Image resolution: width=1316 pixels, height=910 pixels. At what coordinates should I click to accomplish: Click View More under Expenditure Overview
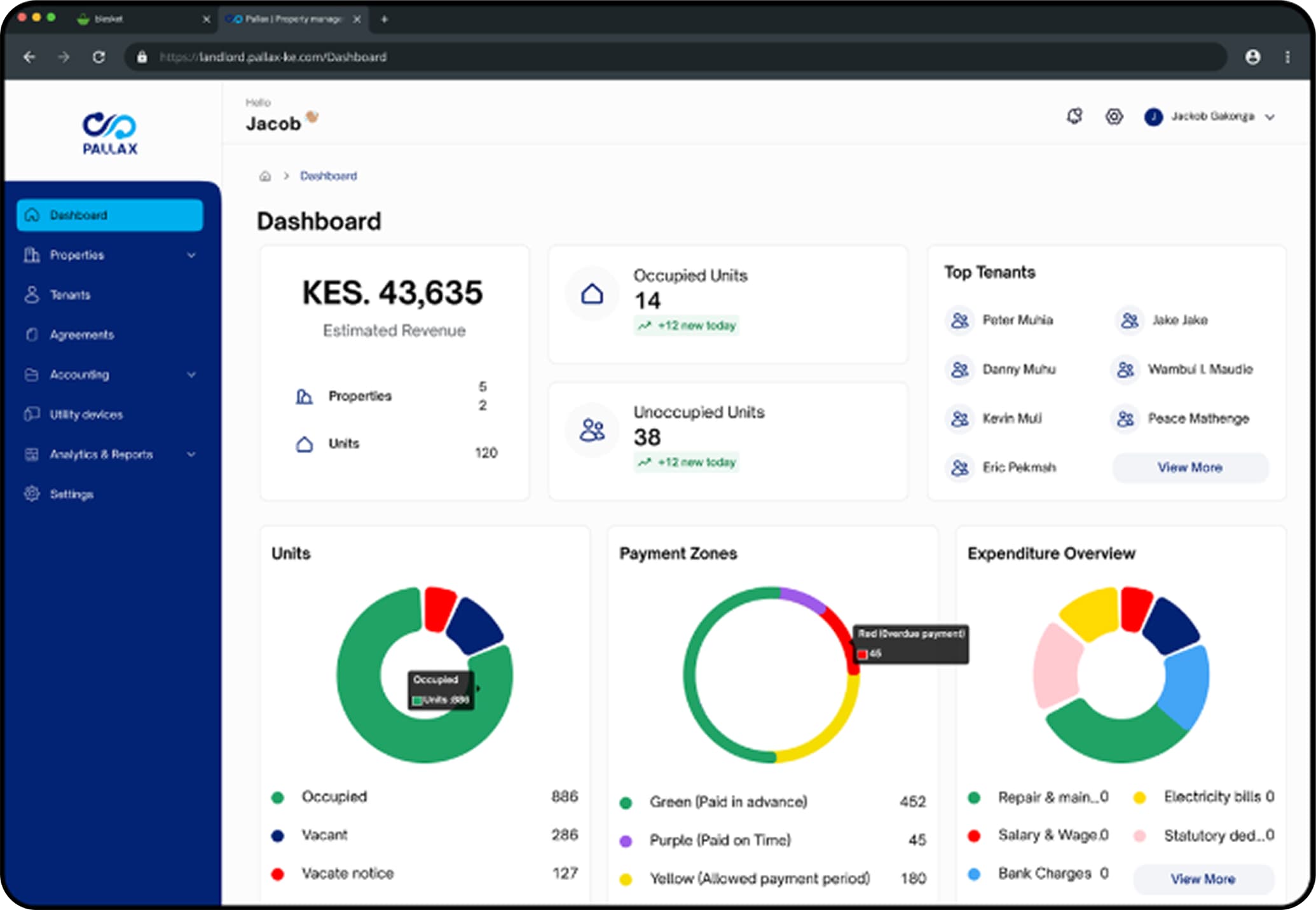coord(1203,879)
